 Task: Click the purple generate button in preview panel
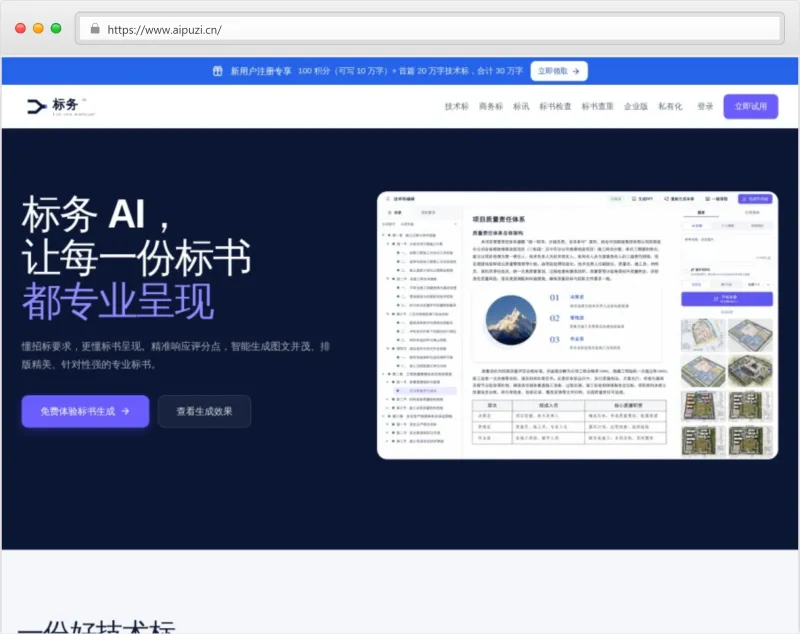point(727,299)
